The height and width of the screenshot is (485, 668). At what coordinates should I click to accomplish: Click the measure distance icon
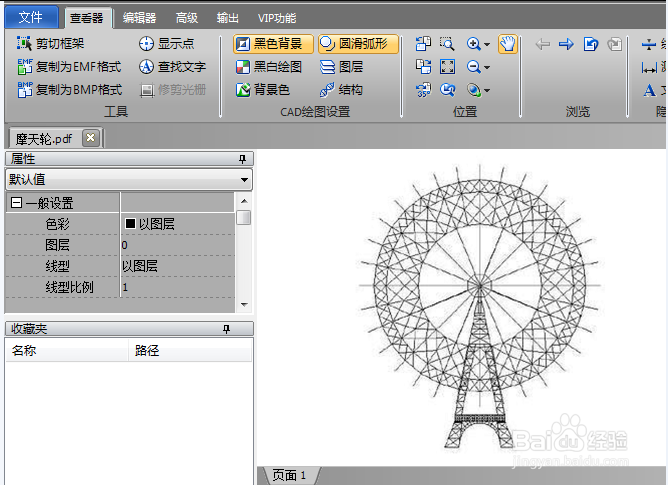coord(649,67)
